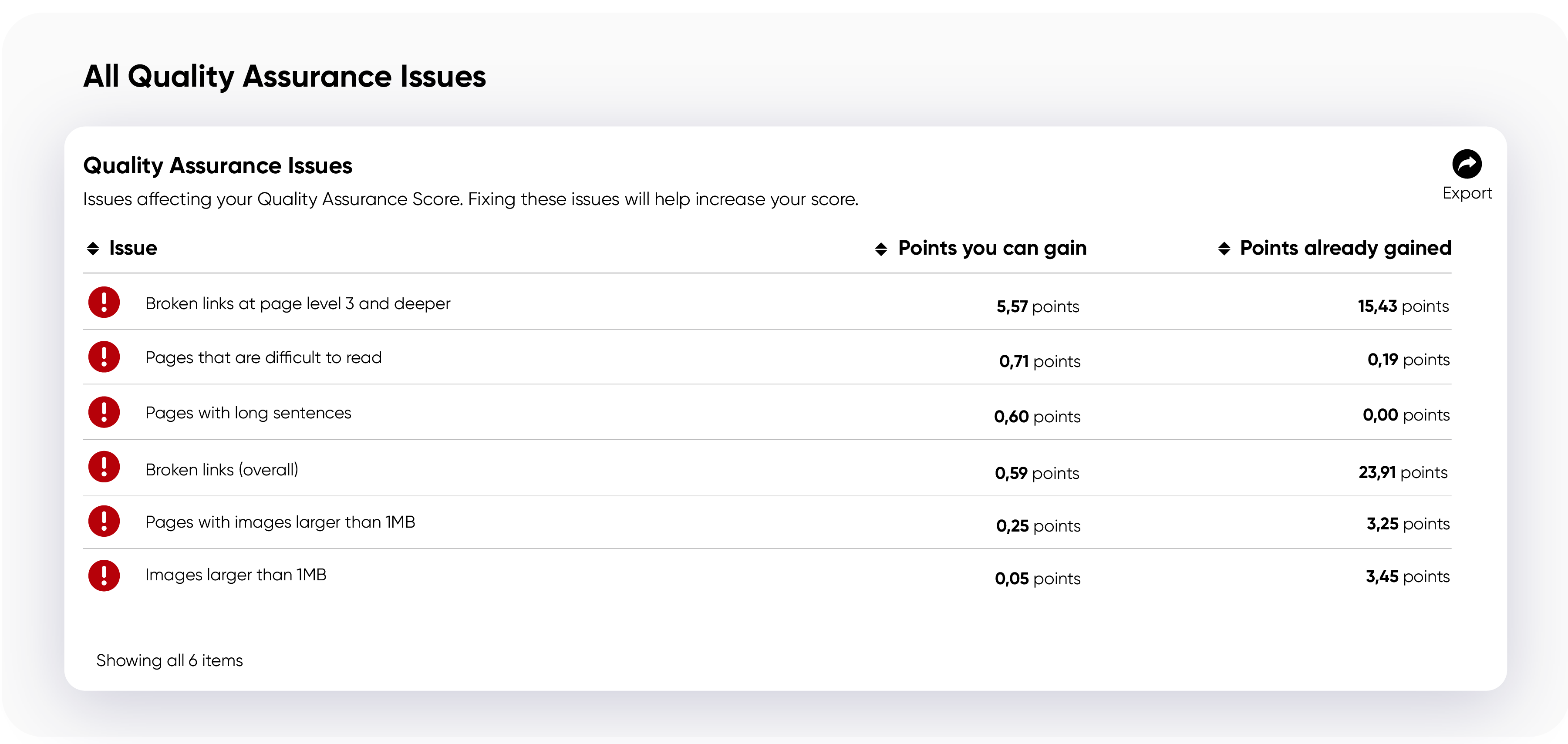Image resolution: width=1568 pixels, height=744 pixels.
Task: Click the warning icon for Pages with images larger than 1MB
Action: tap(104, 522)
